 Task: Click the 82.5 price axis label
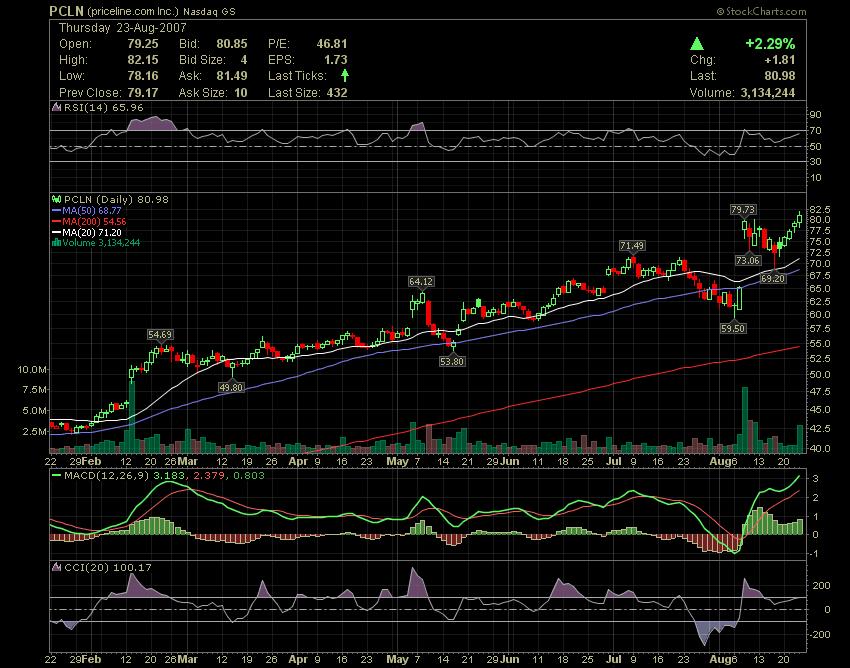[x=821, y=209]
